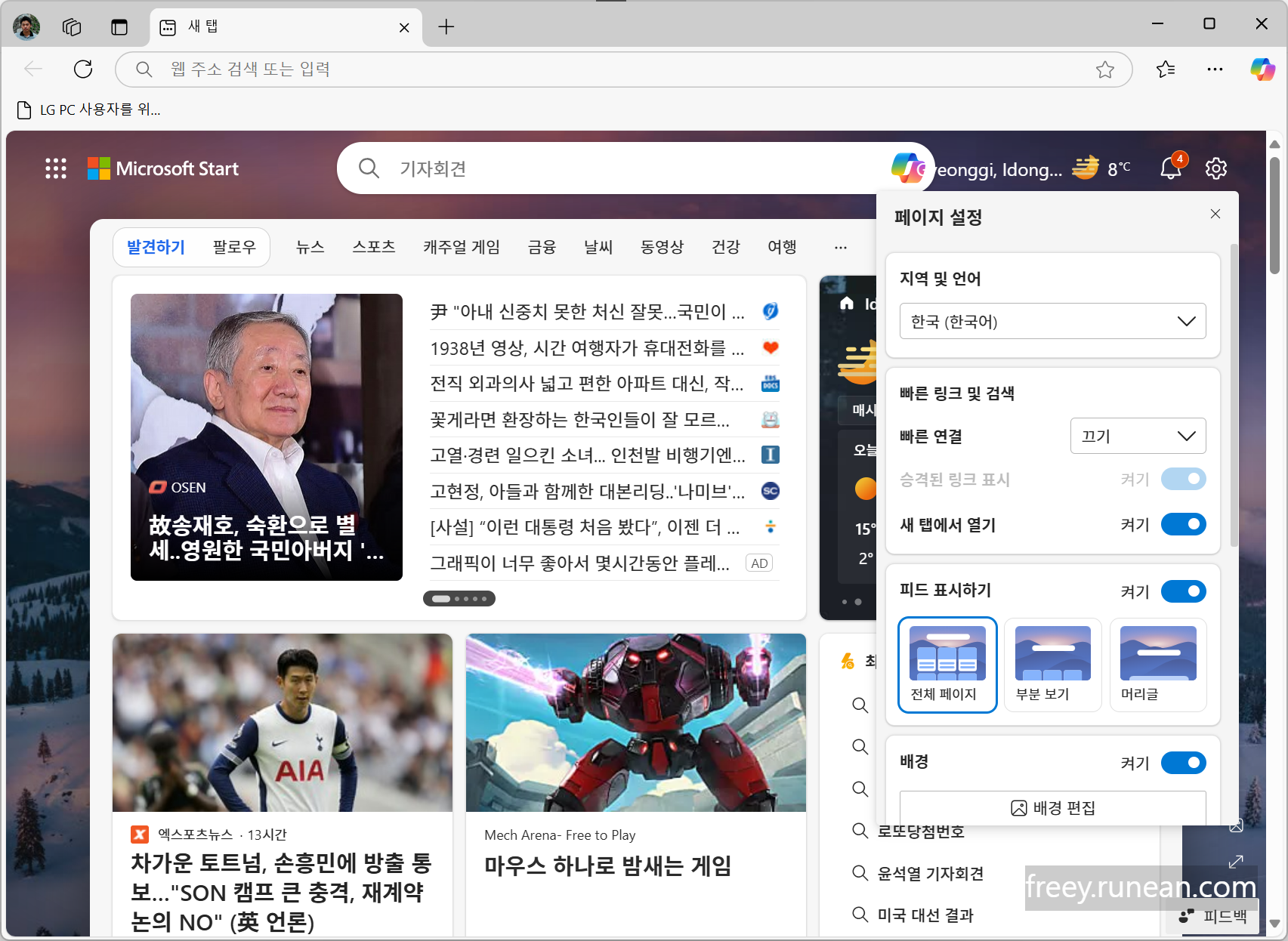Viewport: 1288px width, 941px height.
Task: Open the 금융 category tab
Action: [x=542, y=247]
